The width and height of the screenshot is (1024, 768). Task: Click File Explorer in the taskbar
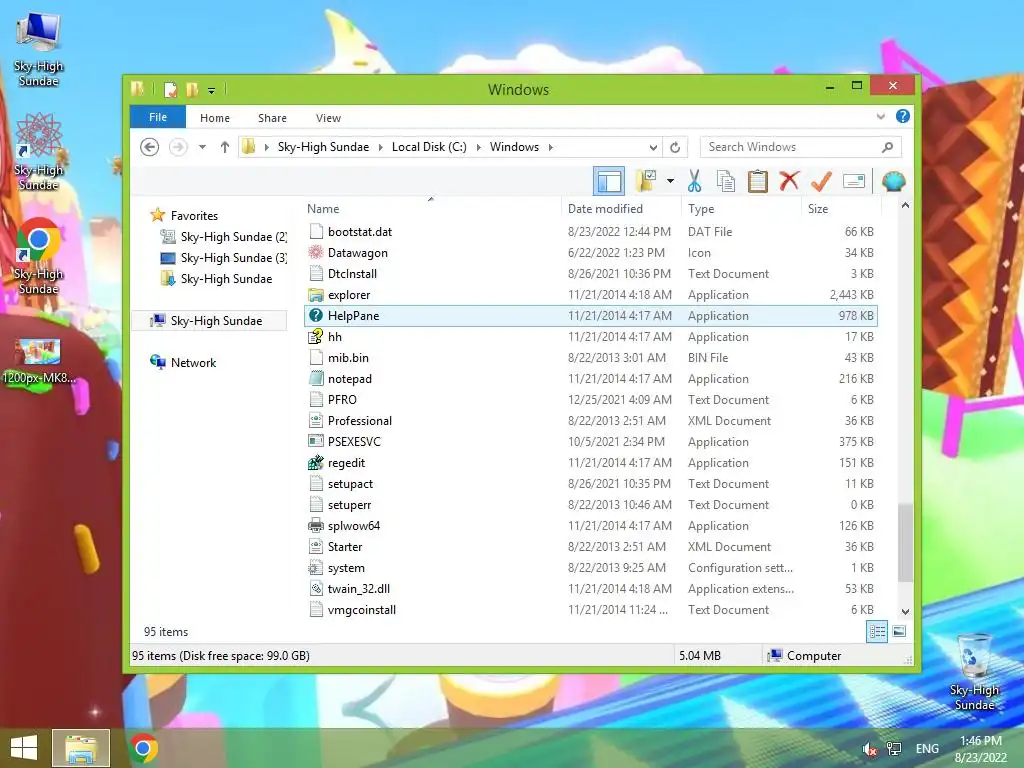(81, 748)
